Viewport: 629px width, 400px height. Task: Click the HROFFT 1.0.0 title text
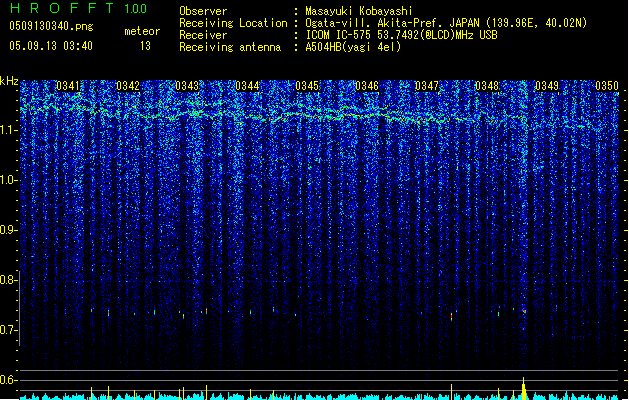click(79, 8)
